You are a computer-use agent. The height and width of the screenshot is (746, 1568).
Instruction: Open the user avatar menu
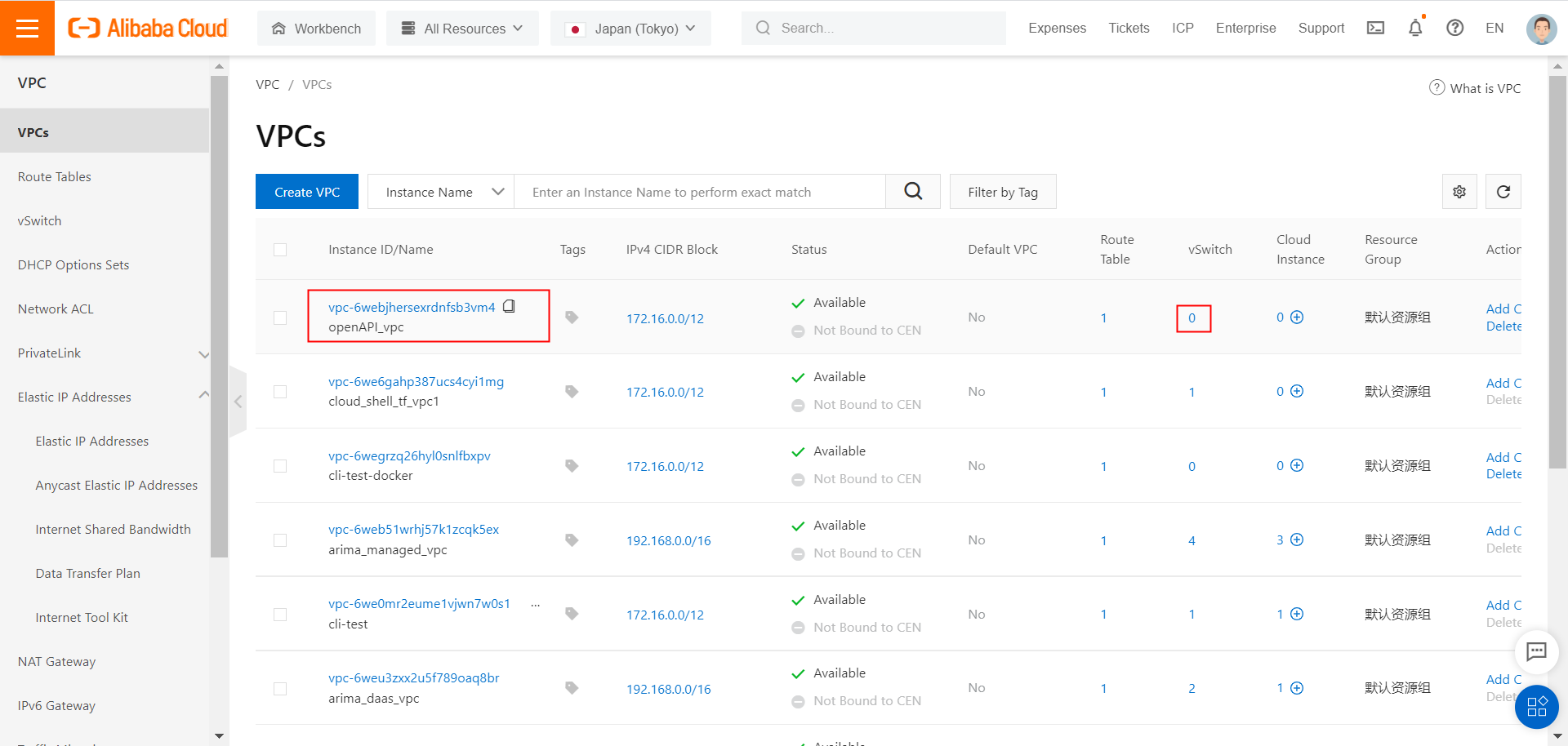tap(1541, 29)
